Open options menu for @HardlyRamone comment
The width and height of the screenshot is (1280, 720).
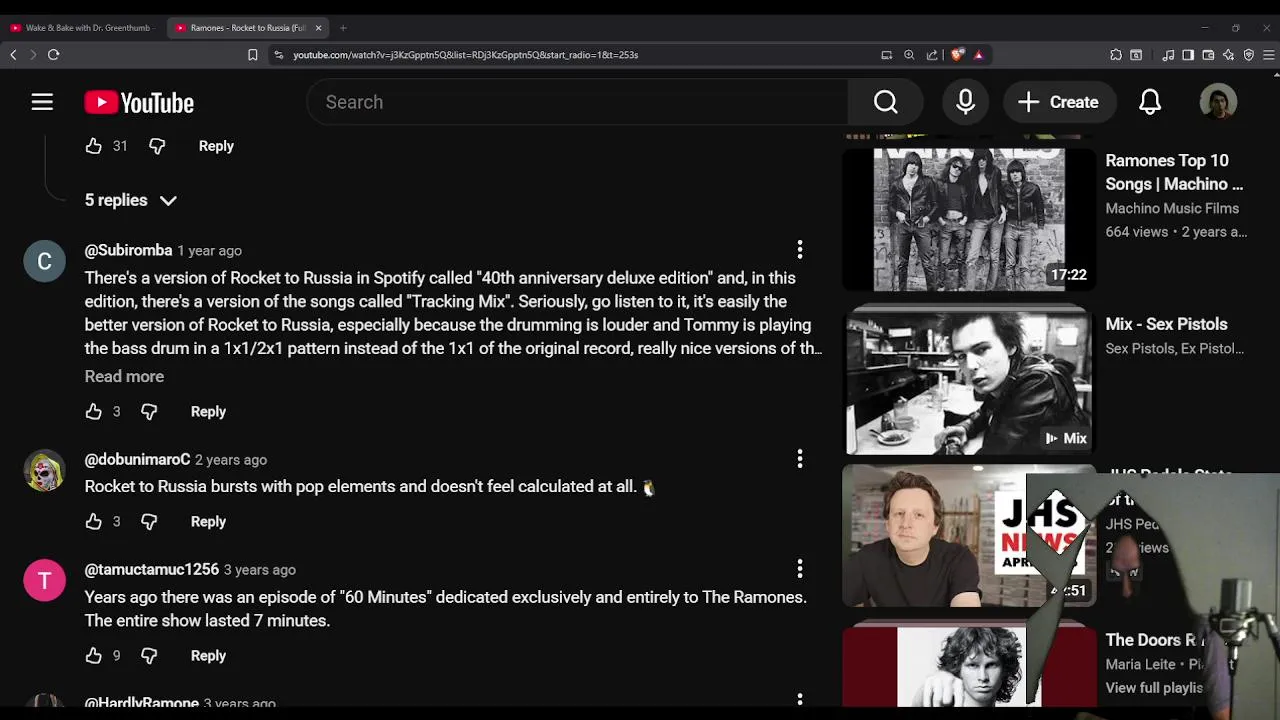pos(799,700)
